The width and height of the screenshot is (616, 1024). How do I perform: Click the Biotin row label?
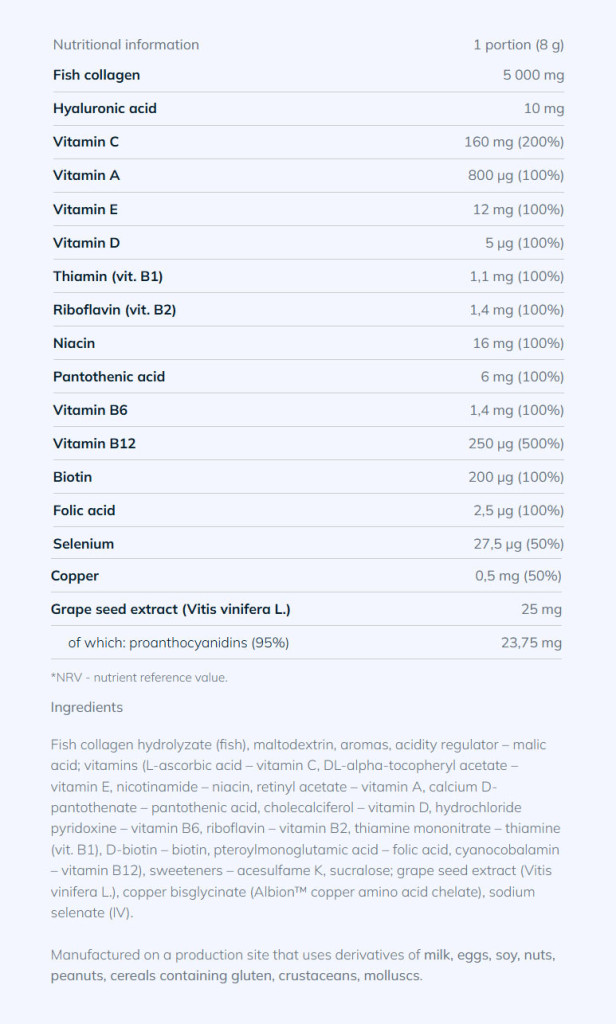[72, 477]
